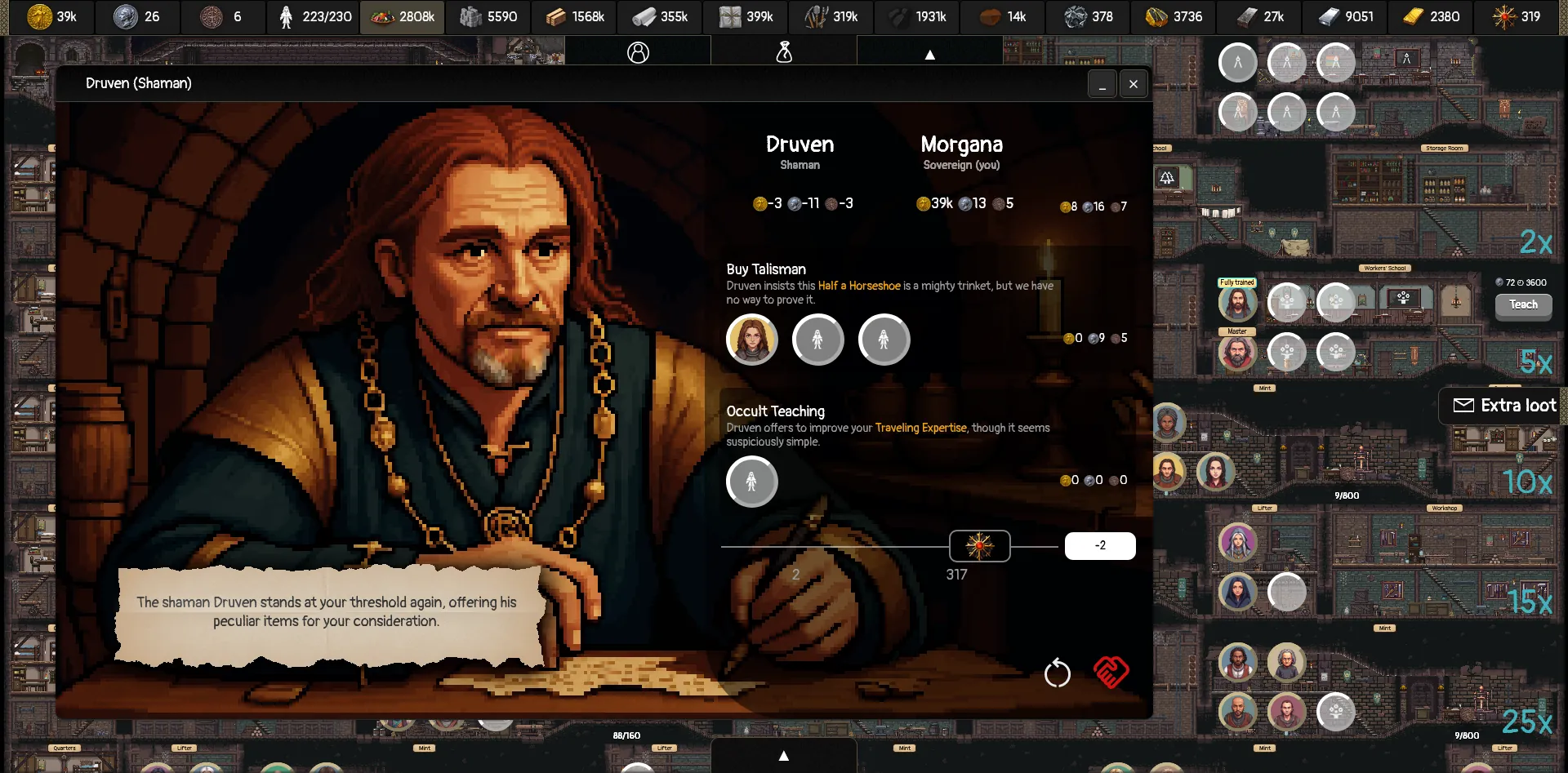Select the empty slot for Occult Teaching
This screenshot has width=1568, height=773.
point(751,482)
